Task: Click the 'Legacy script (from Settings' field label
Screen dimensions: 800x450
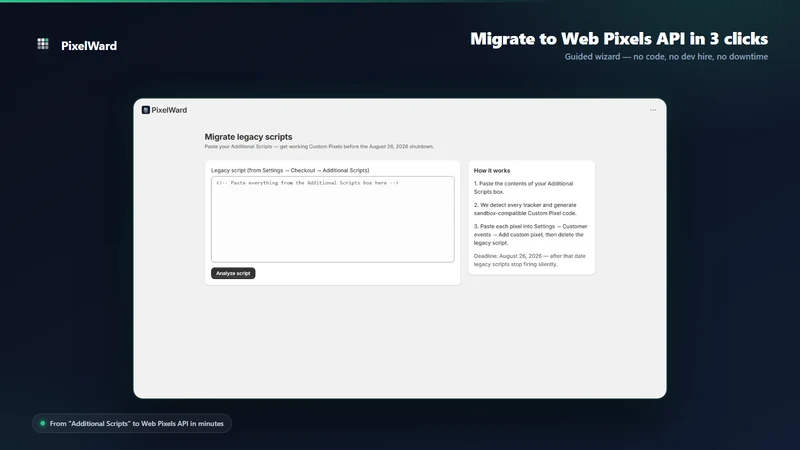Action: click(x=290, y=170)
